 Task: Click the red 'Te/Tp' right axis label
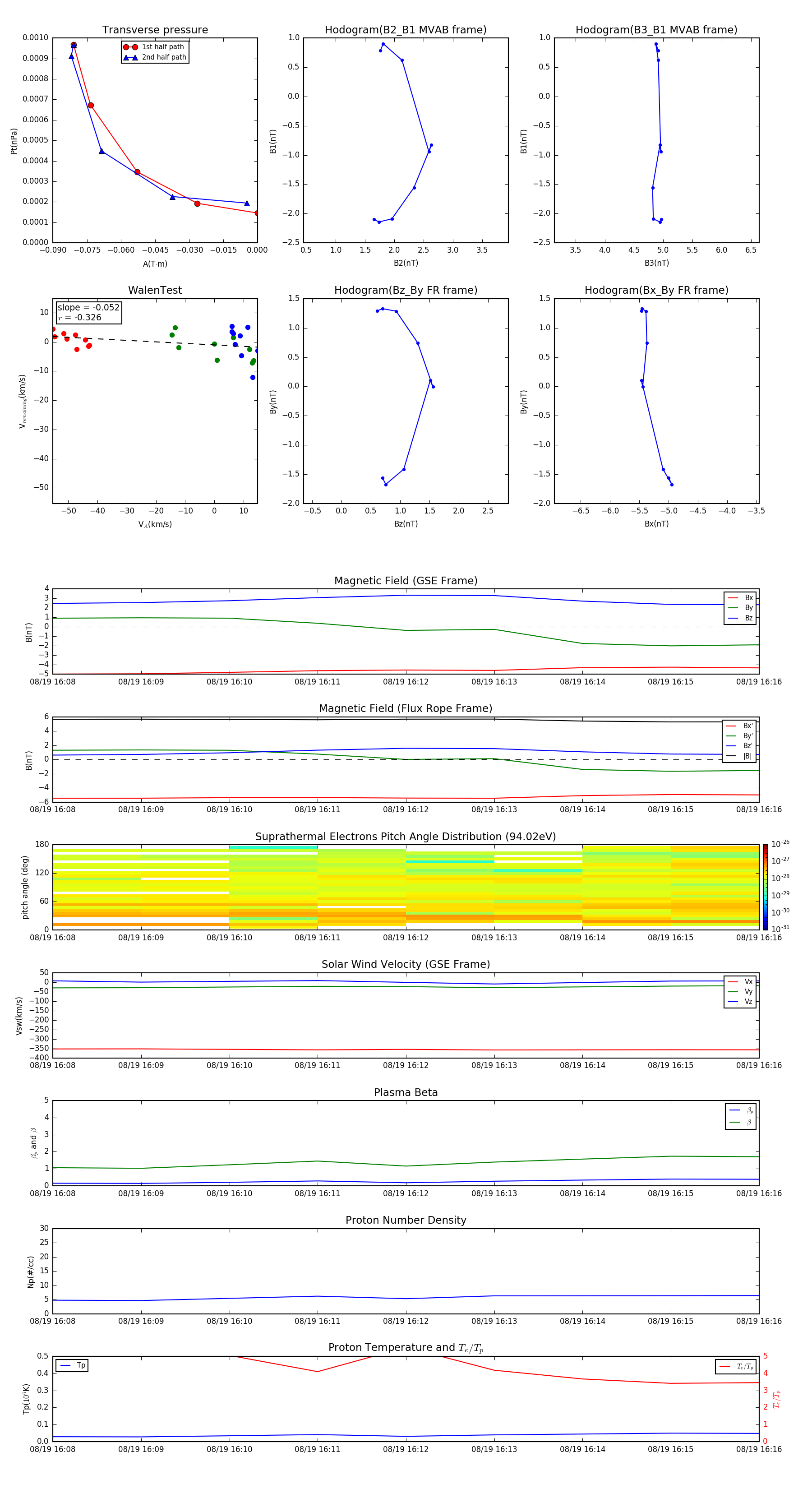click(x=777, y=1399)
